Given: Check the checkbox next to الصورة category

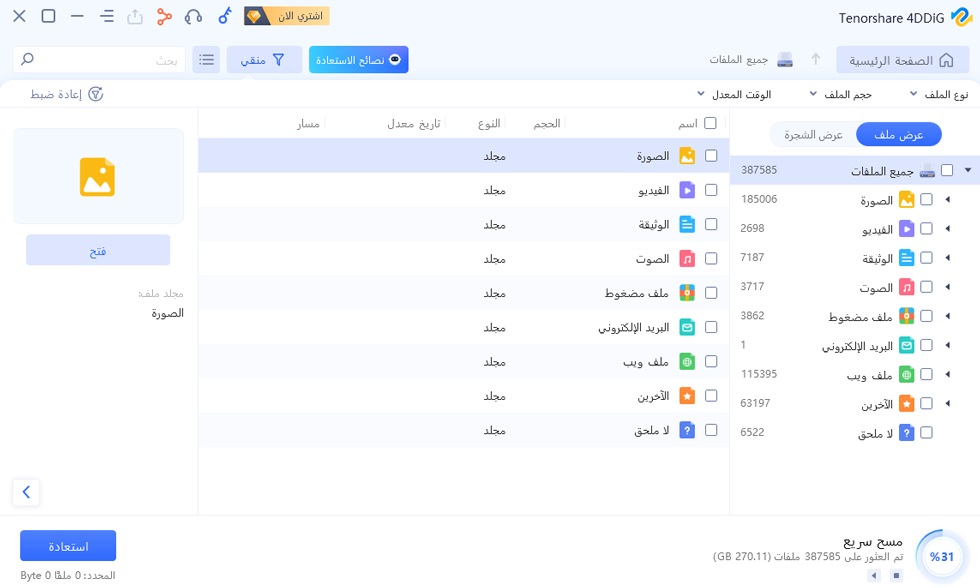Looking at the screenshot, I should pyautogui.click(x=926, y=200).
